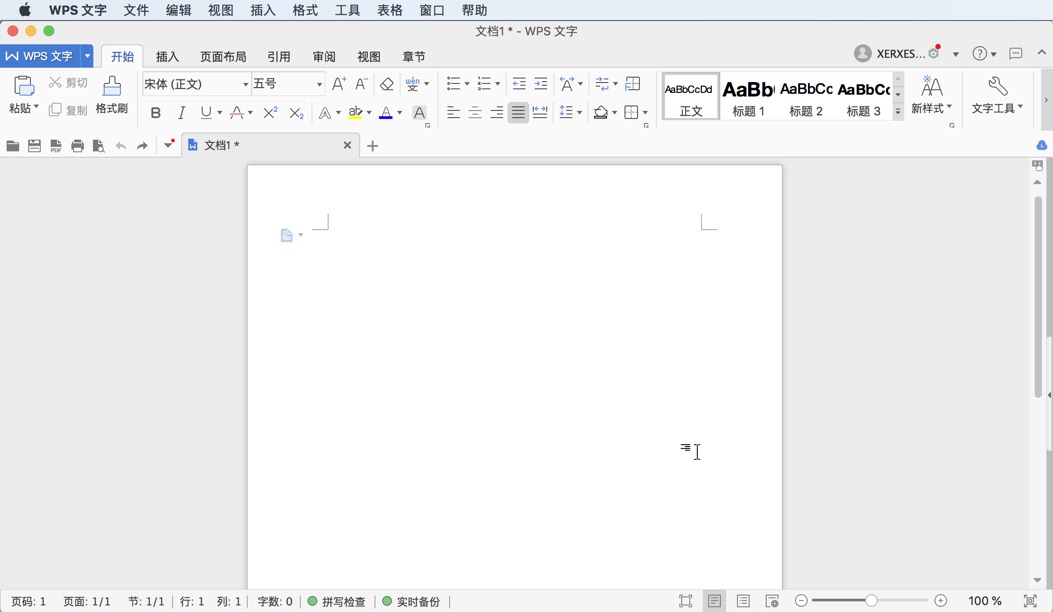This screenshot has height=612, width=1053.
Task: Toggle bold formatting
Action: pyautogui.click(x=155, y=112)
